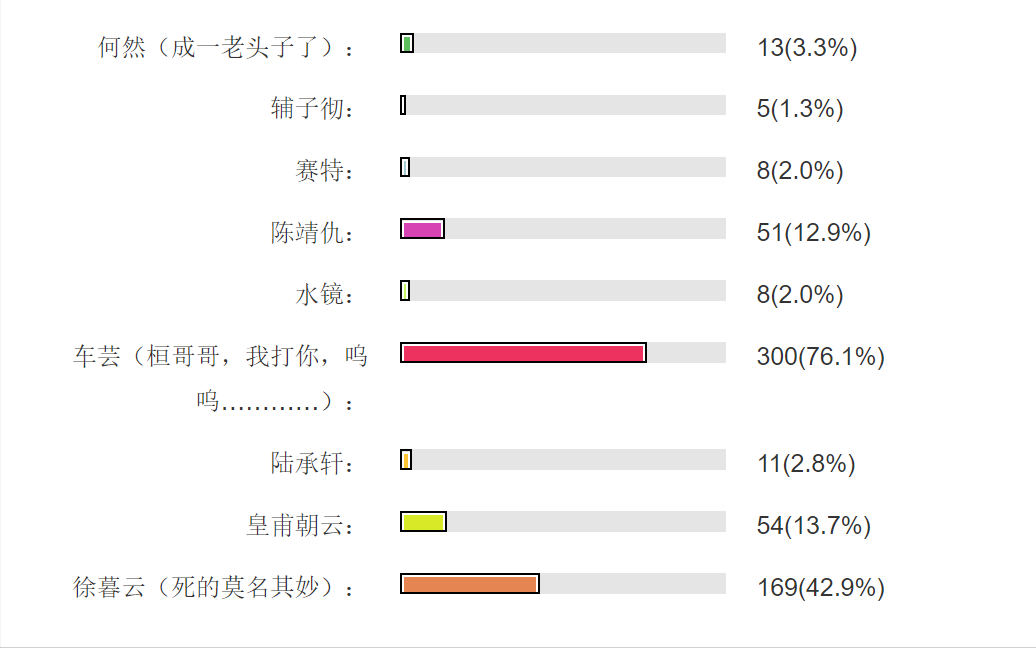Select the 赛特 vote bar

click(405, 167)
